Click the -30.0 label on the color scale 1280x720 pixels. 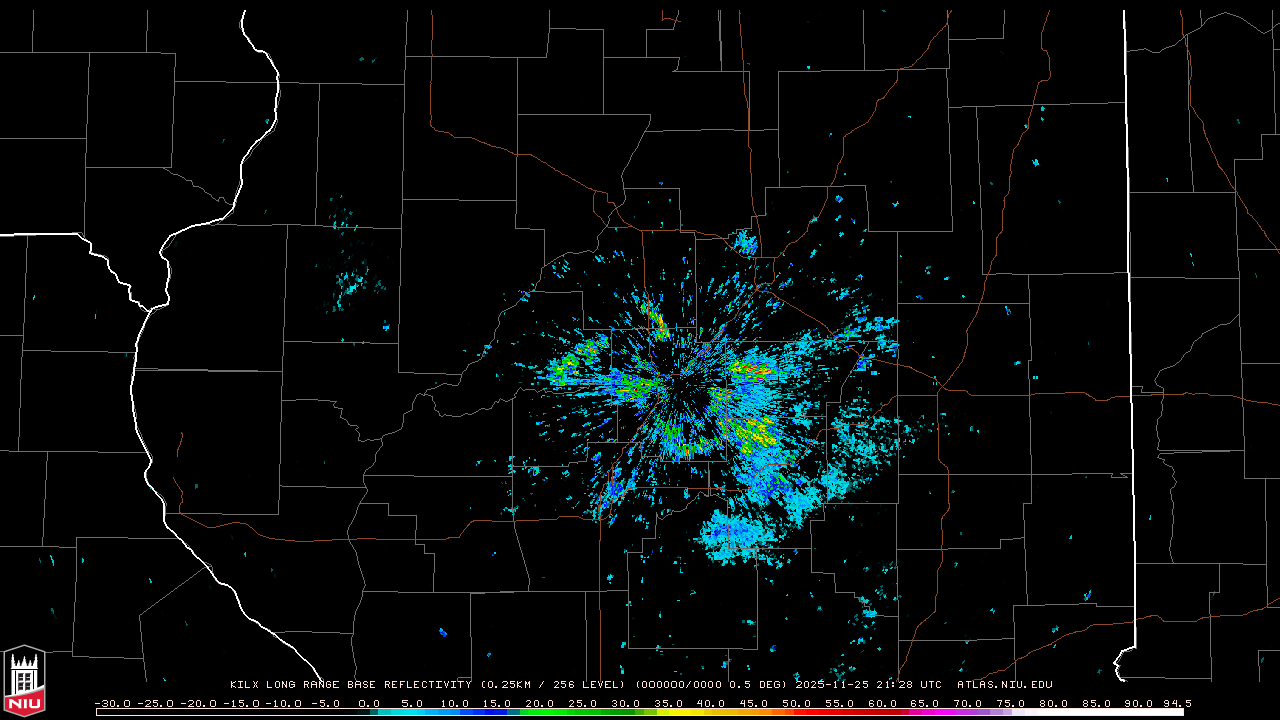112,703
